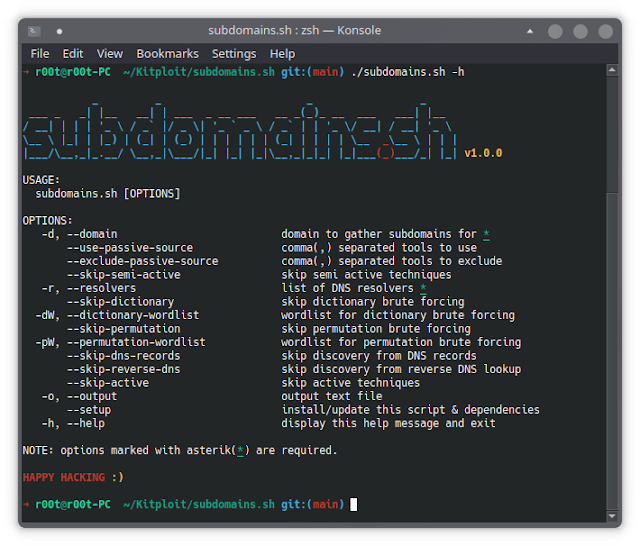Screen dimensions: 640x546
Task: Click the "--setup" option
Action: 89,410
